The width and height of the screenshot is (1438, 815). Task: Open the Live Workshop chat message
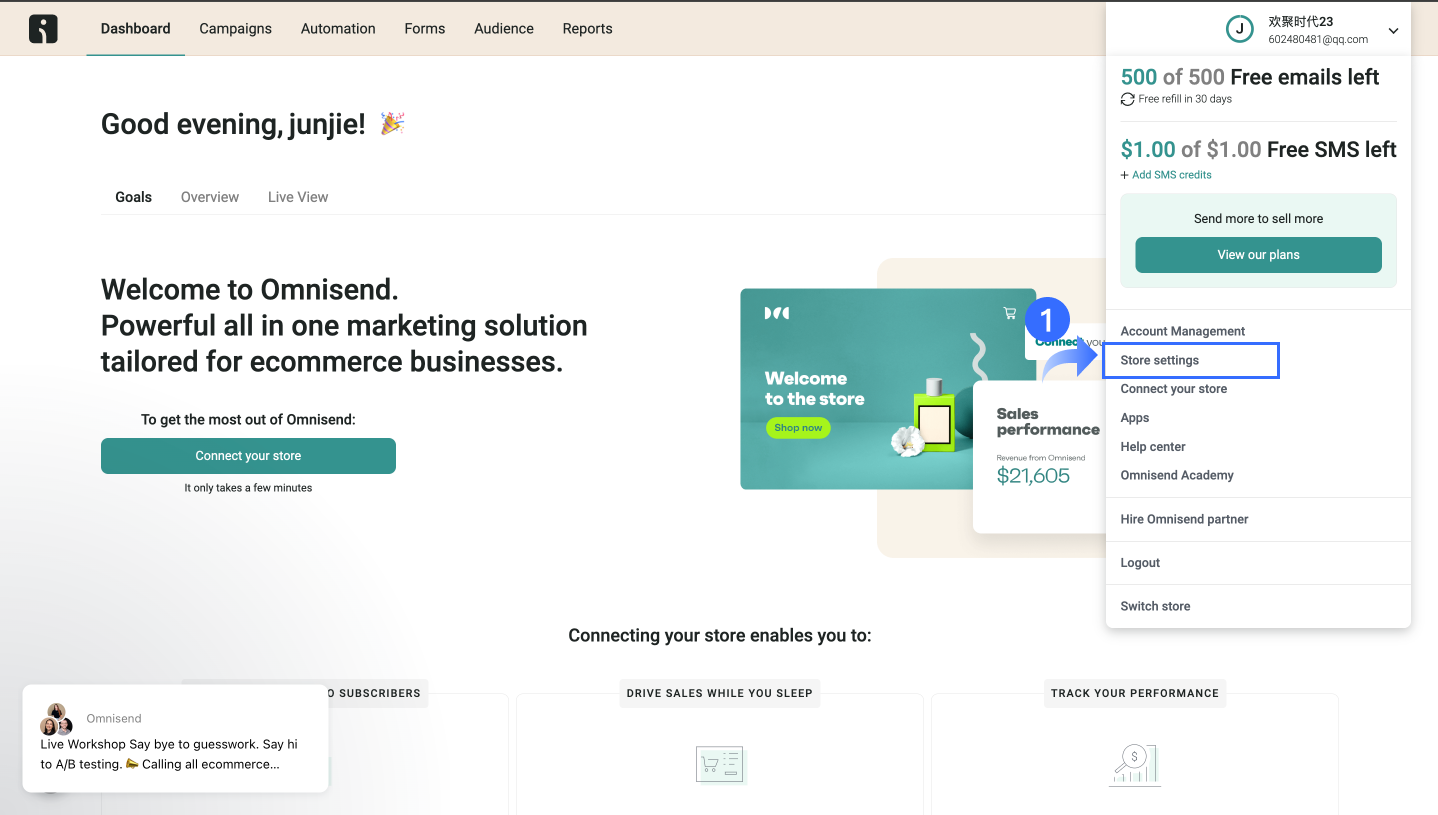(x=168, y=754)
